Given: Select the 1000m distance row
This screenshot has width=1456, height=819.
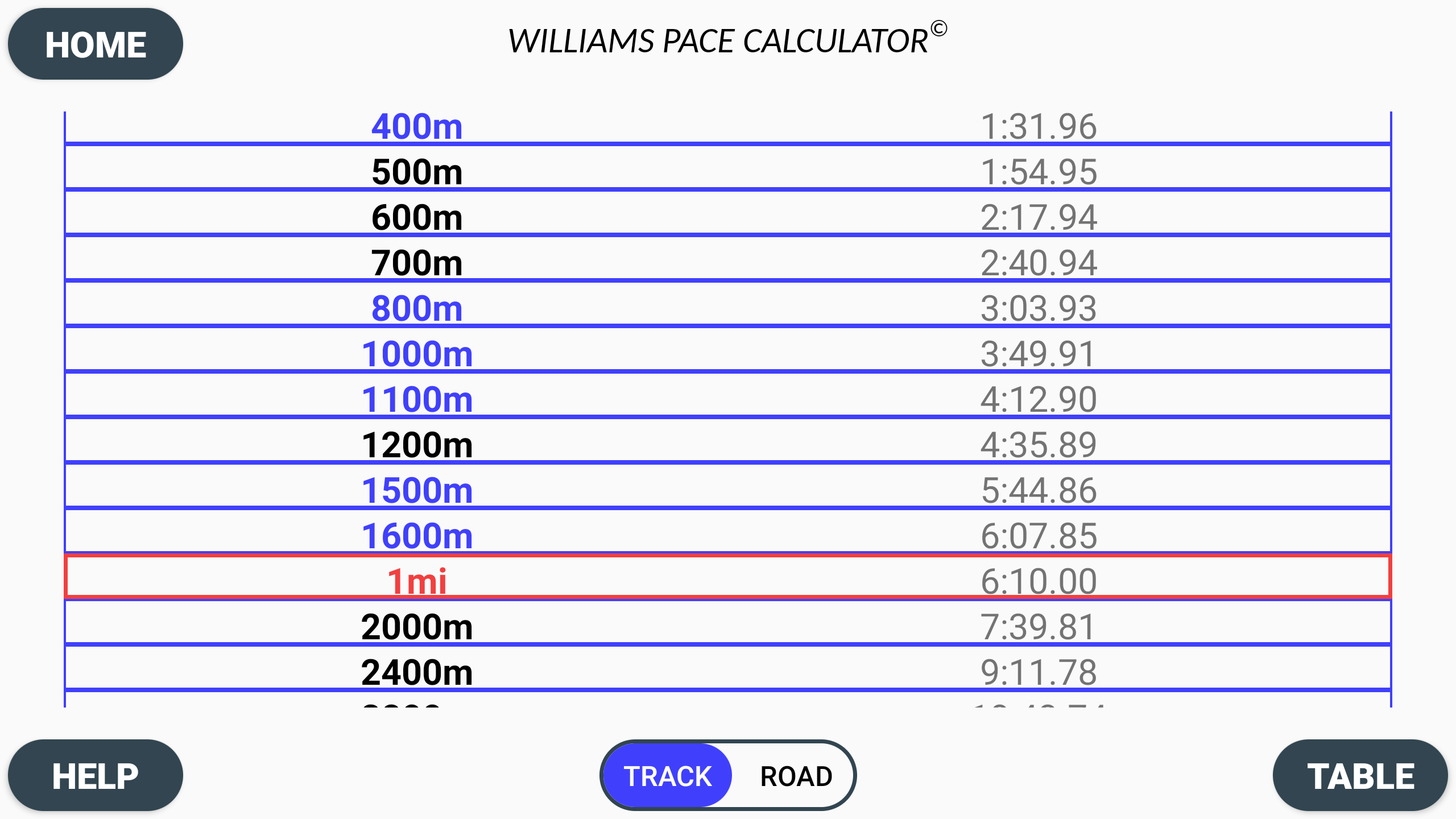Looking at the screenshot, I should tap(418, 353).
